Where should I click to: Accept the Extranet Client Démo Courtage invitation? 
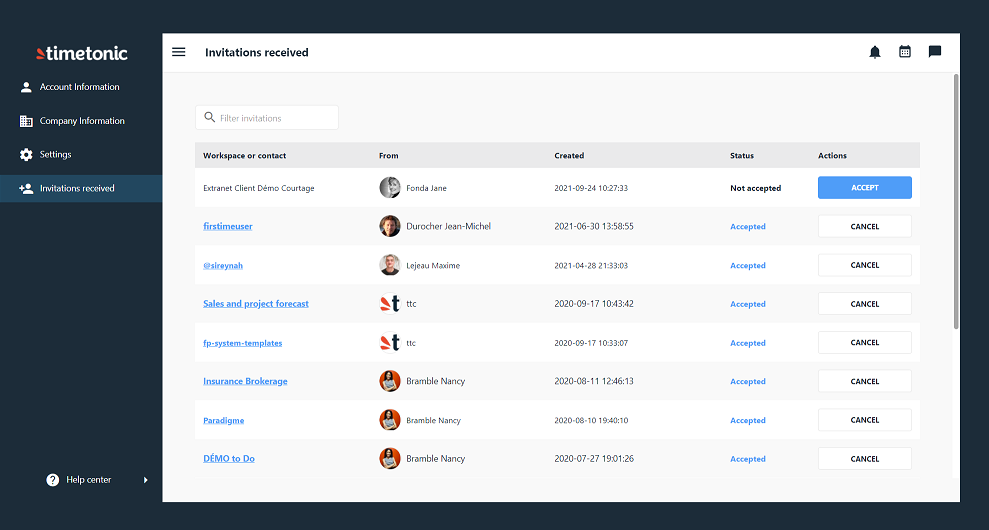point(864,188)
